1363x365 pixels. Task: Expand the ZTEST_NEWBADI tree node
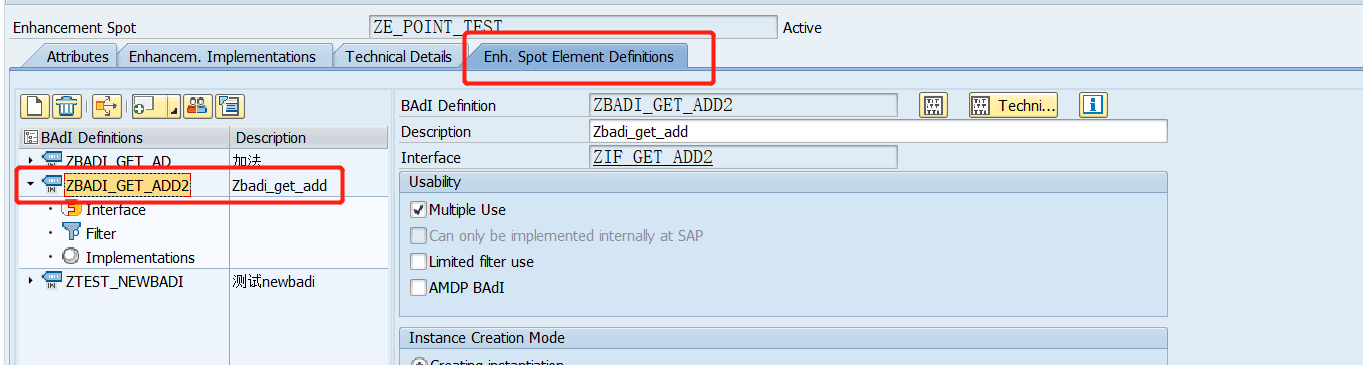(30, 282)
